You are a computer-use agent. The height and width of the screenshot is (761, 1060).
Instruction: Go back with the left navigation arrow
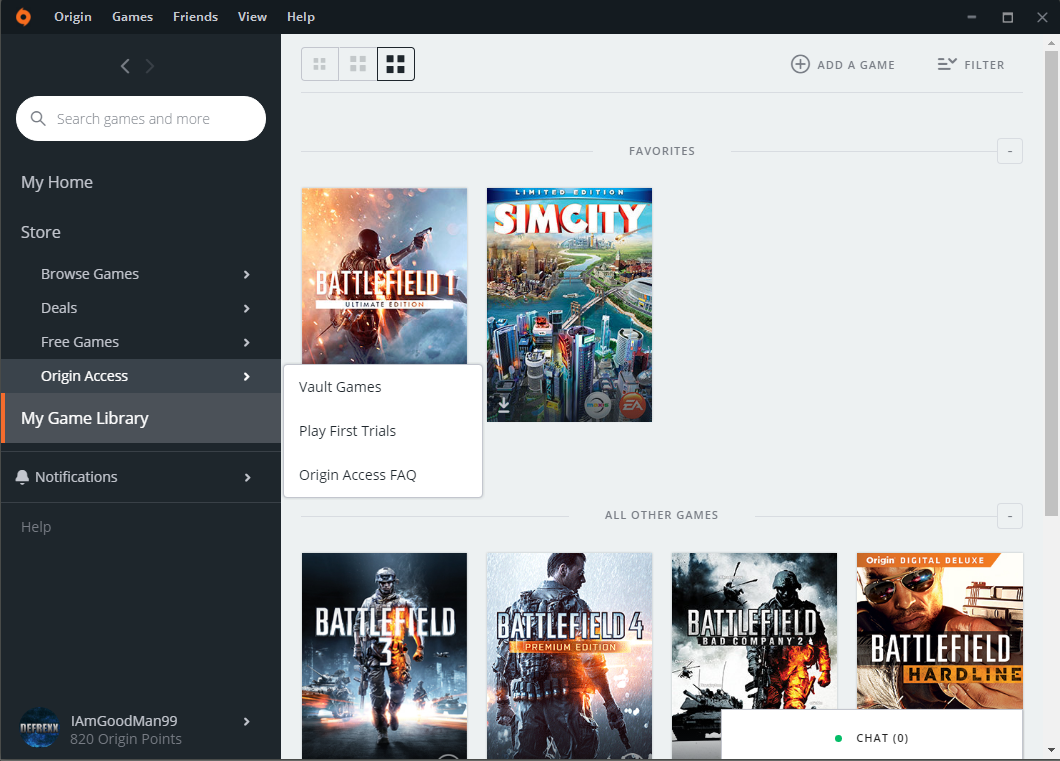(x=125, y=66)
